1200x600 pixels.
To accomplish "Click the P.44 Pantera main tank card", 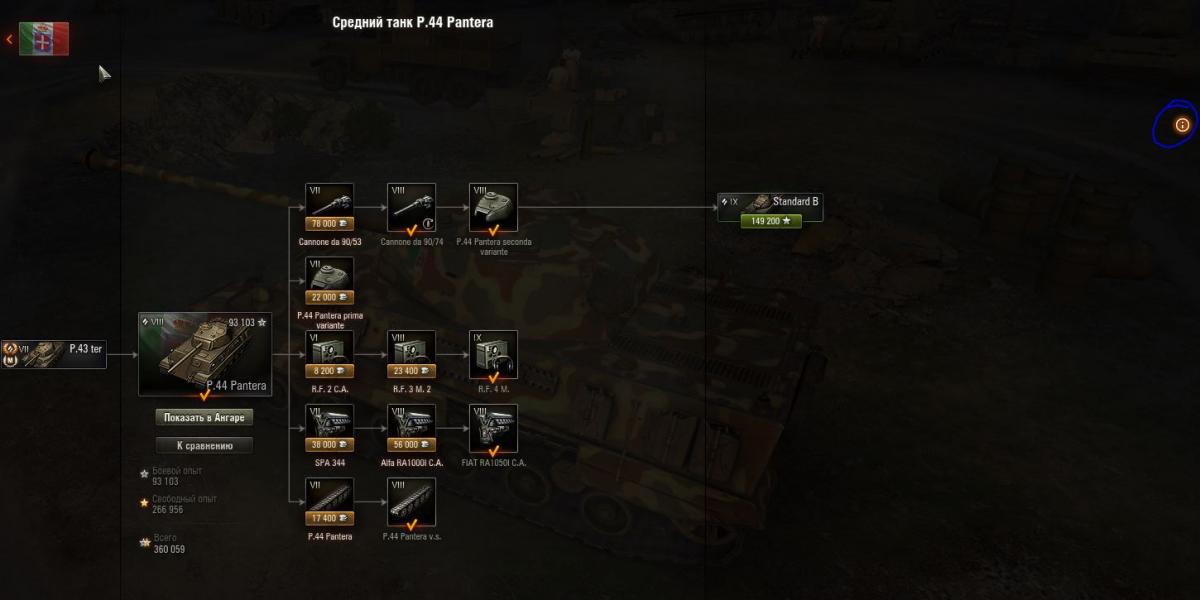I will coord(205,354).
